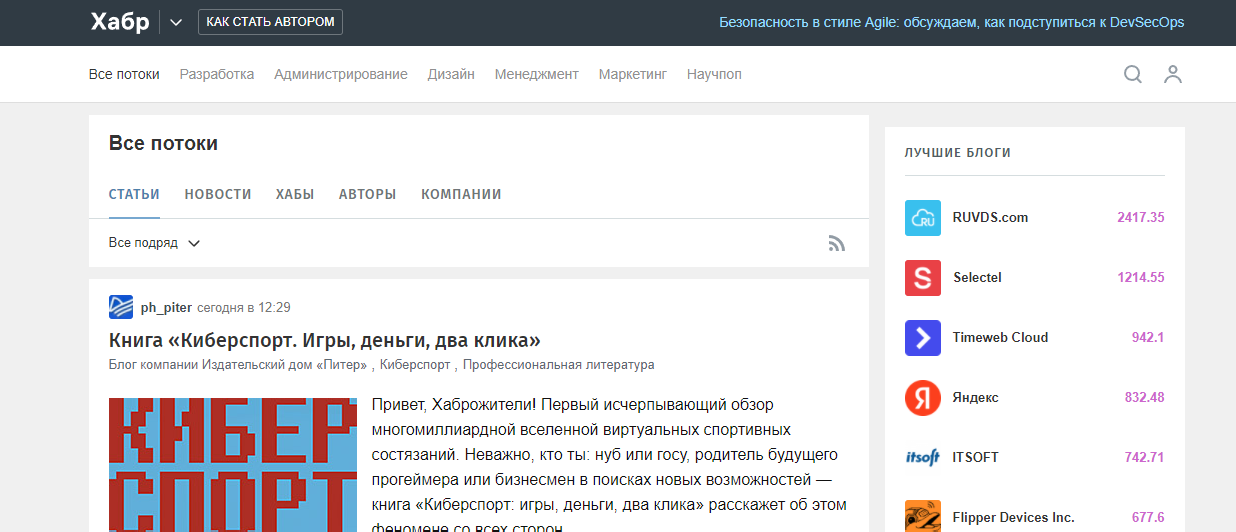Open the RSS feed icon

coord(837,243)
